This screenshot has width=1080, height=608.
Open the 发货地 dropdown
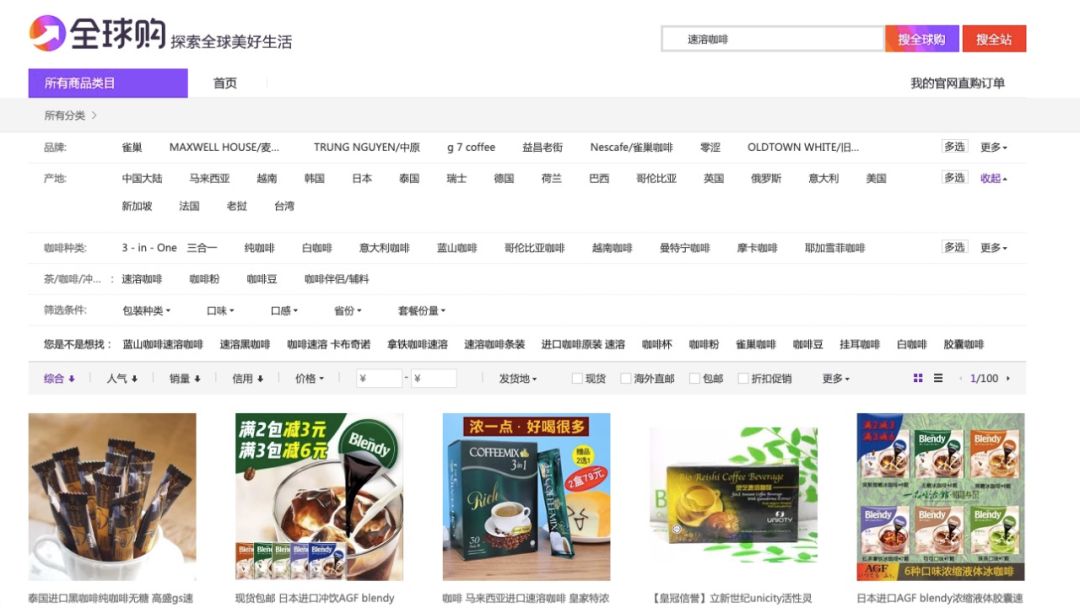click(x=518, y=378)
